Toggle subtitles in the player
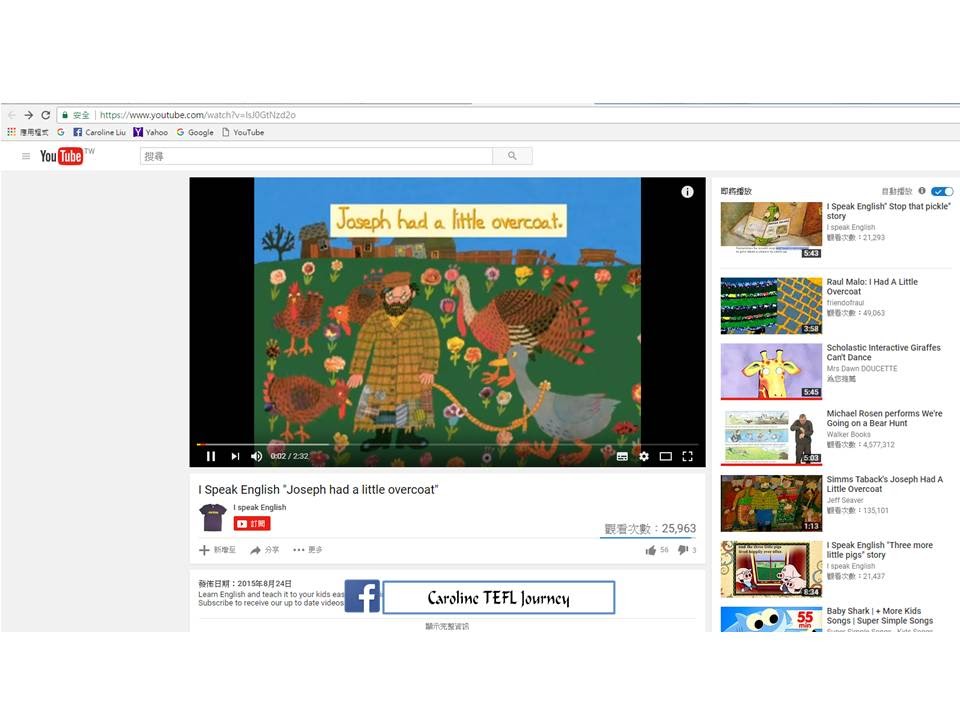 [x=622, y=456]
